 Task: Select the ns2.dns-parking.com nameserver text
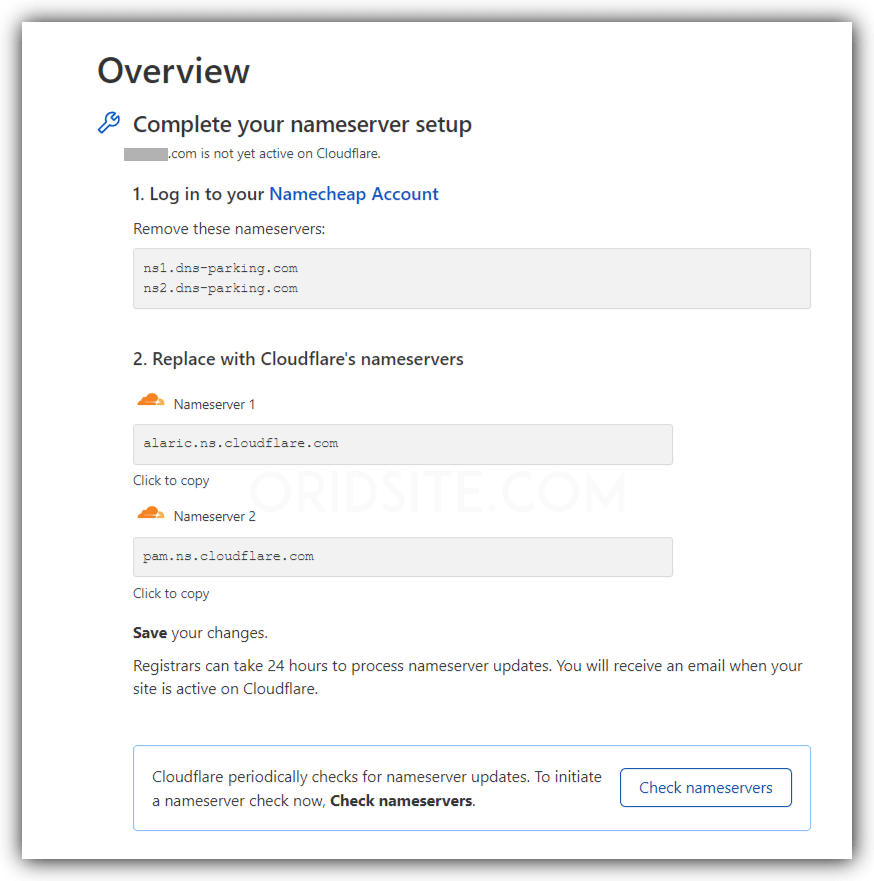[x=220, y=288]
